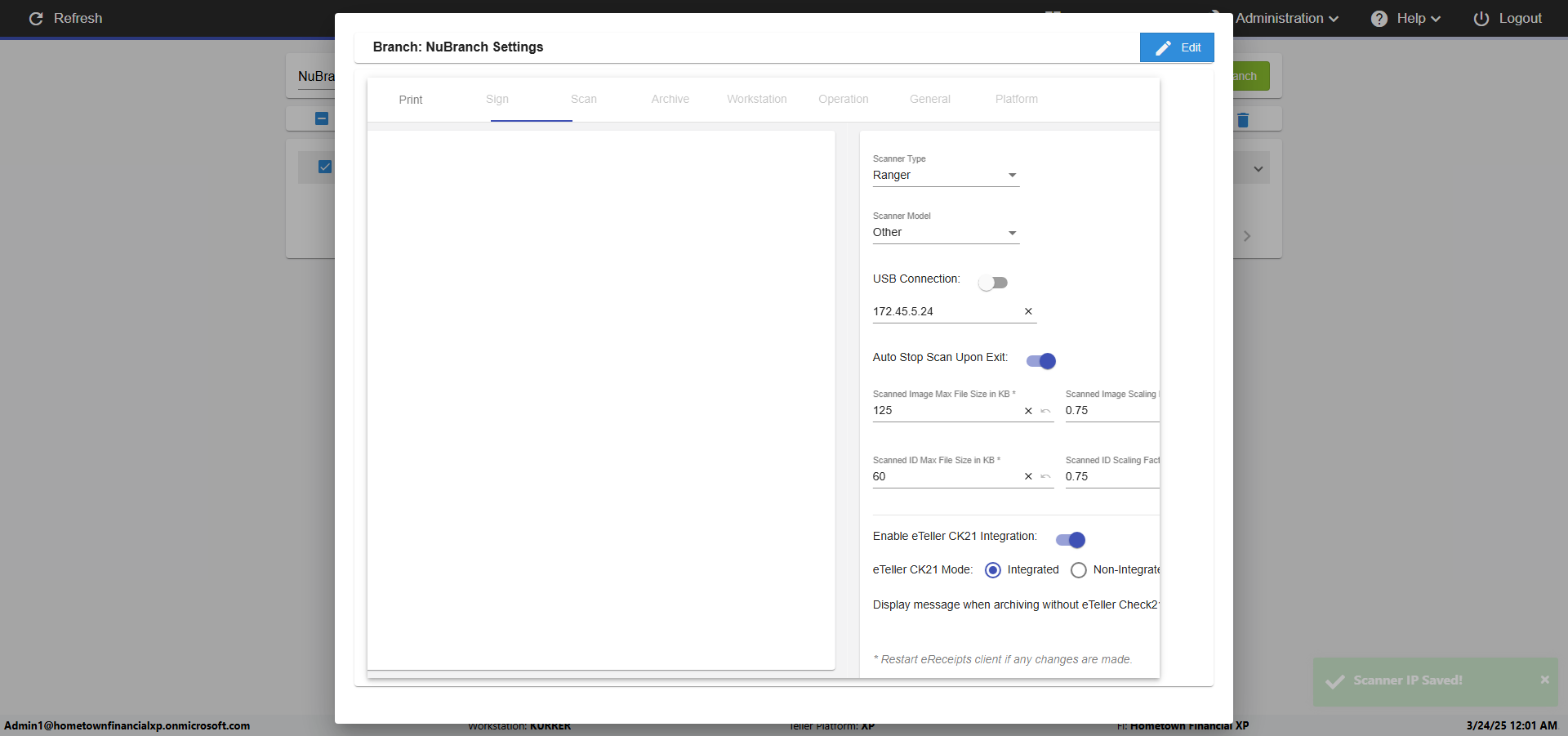
Task: Switch to the Archive tab
Action: click(670, 100)
